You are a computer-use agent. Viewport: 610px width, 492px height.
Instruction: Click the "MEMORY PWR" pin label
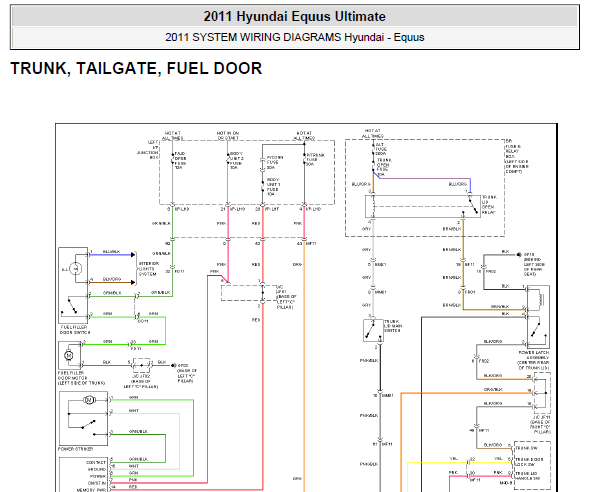point(91,490)
